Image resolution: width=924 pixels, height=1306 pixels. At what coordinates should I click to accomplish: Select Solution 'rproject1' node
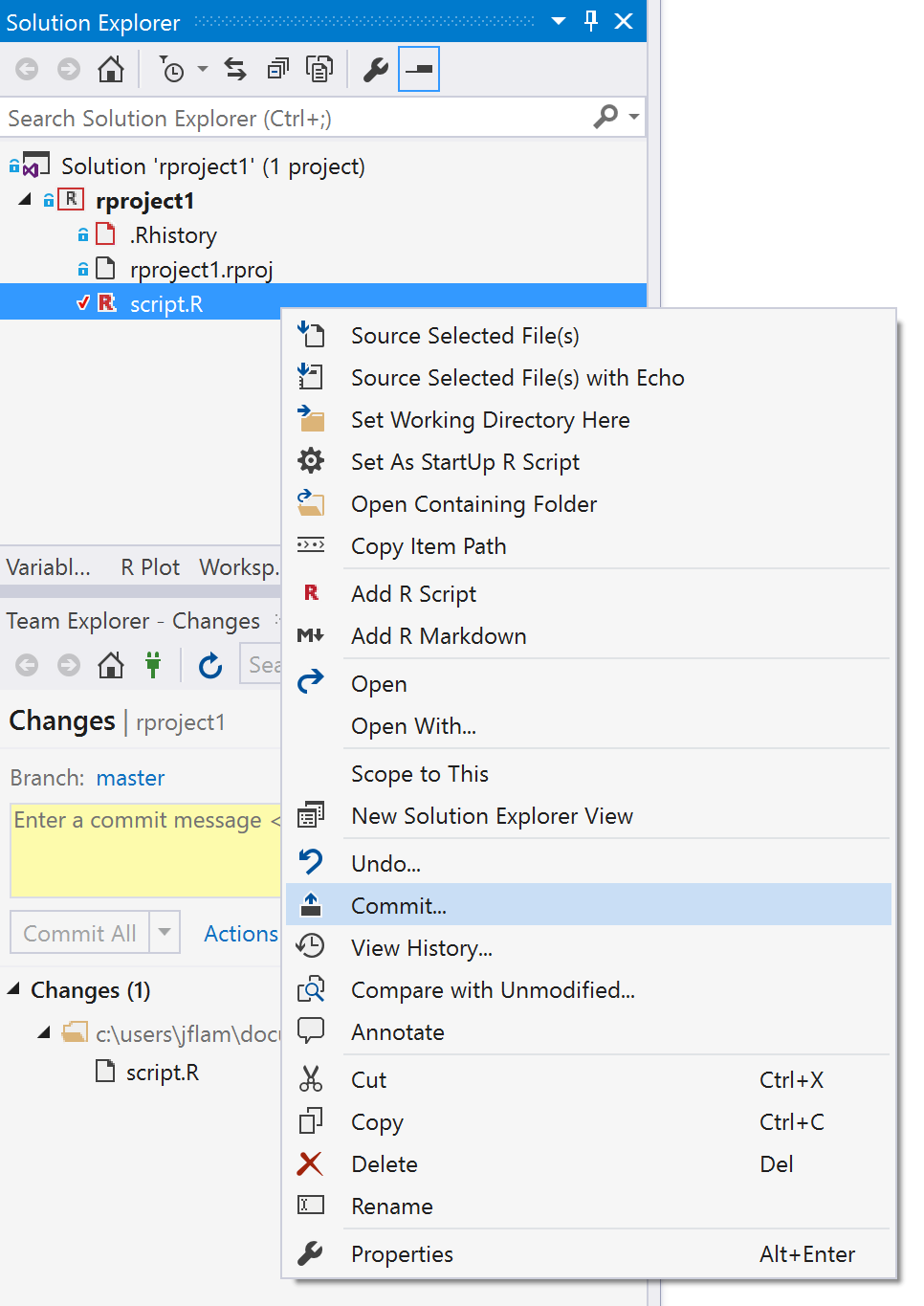[x=213, y=166]
